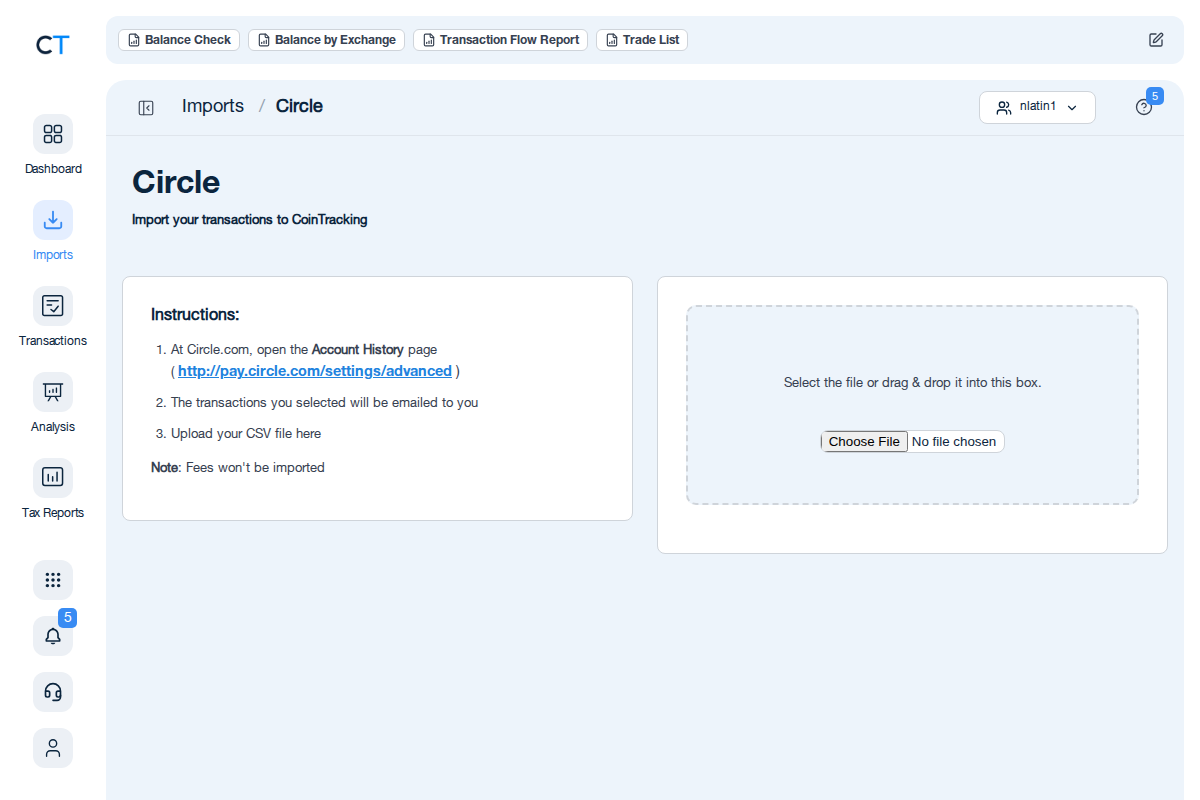Click the Choose File button
This screenshot has height=800, width=1200.
coord(864,442)
